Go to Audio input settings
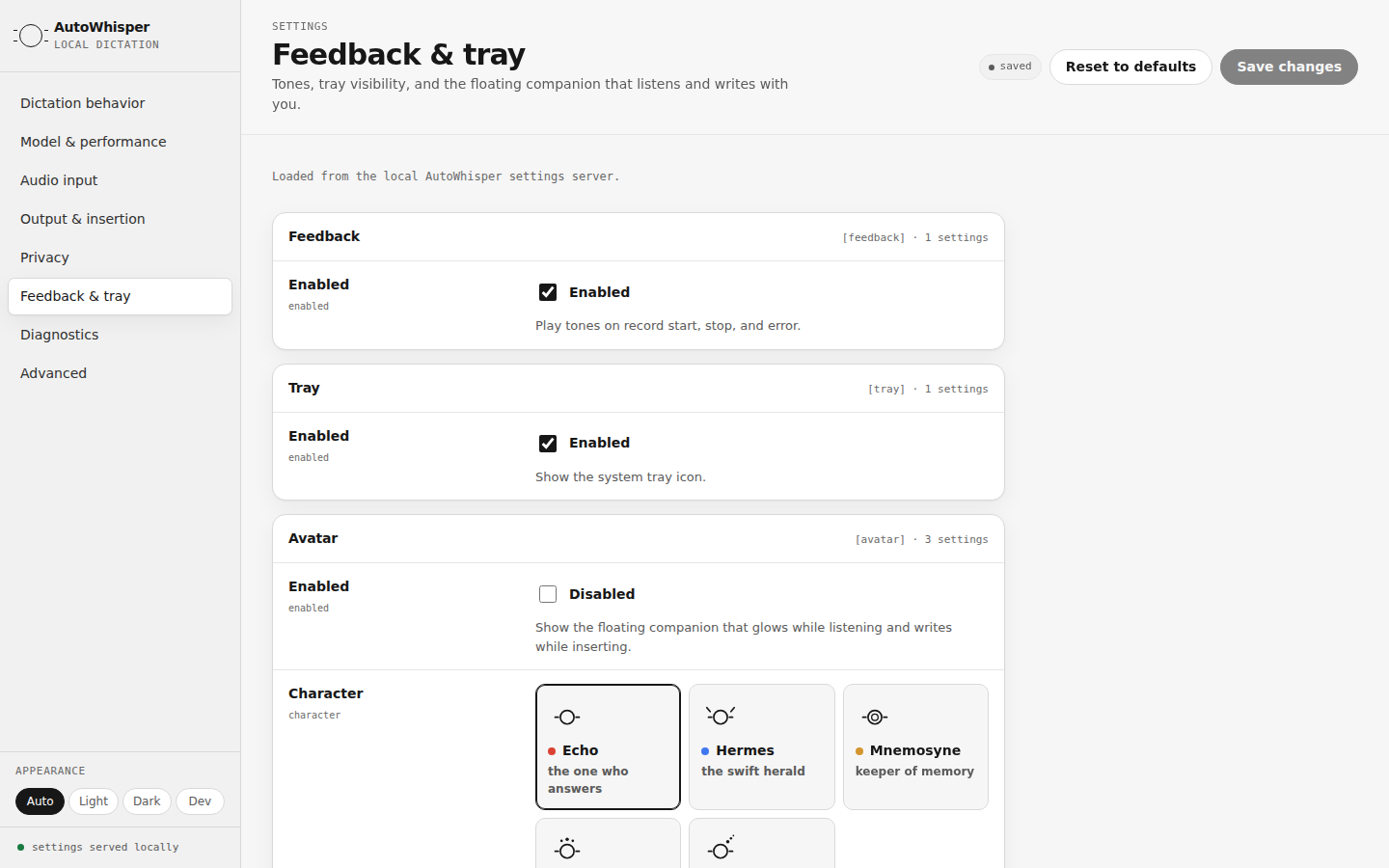 point(120,180)
